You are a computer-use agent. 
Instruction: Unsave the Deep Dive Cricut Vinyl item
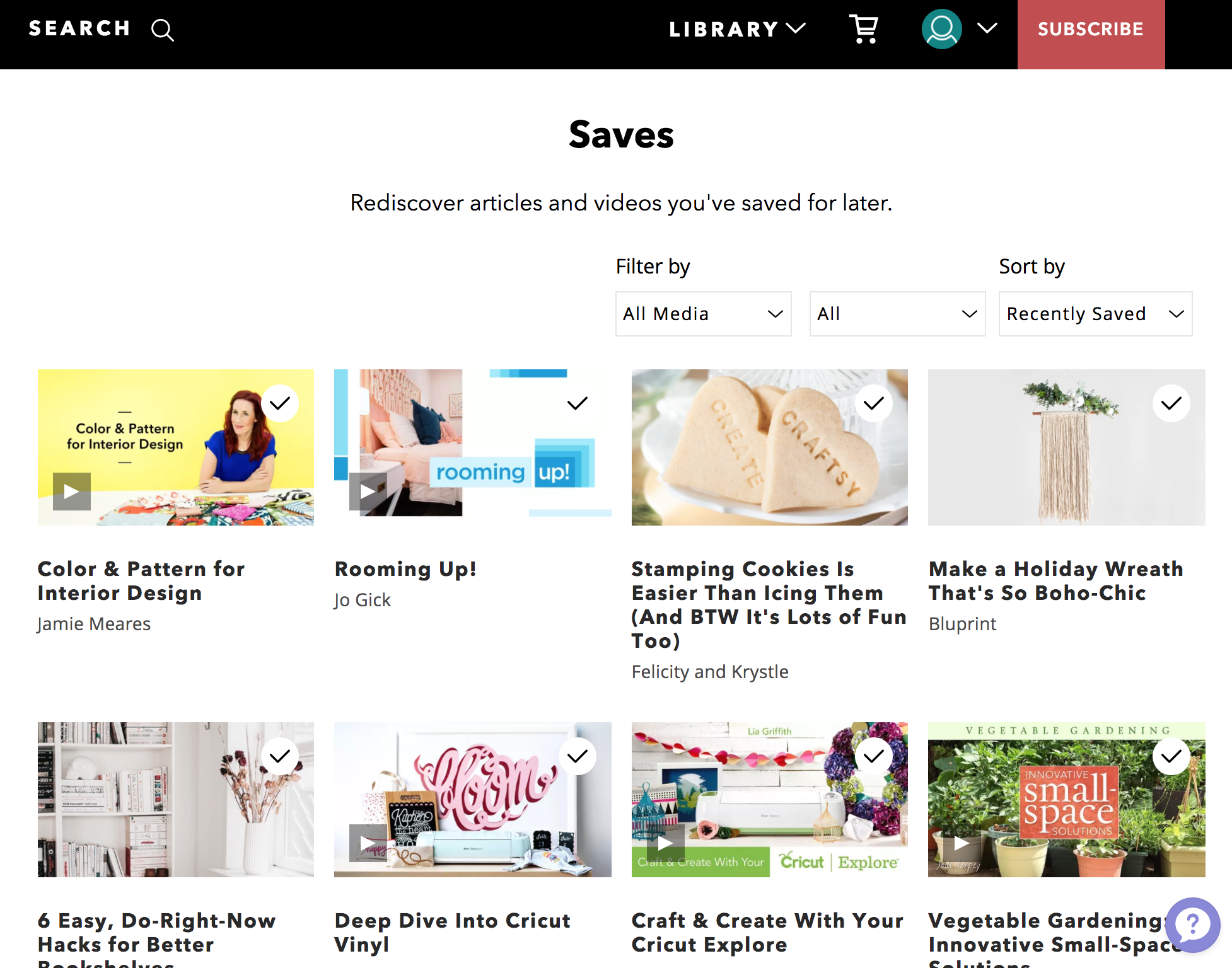[x=578, y=756]
